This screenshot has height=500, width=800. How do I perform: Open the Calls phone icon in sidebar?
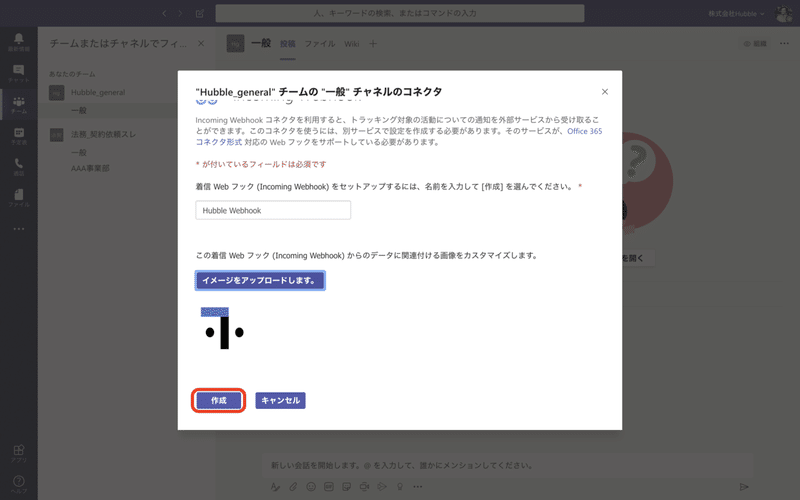(x=19, y=167)
